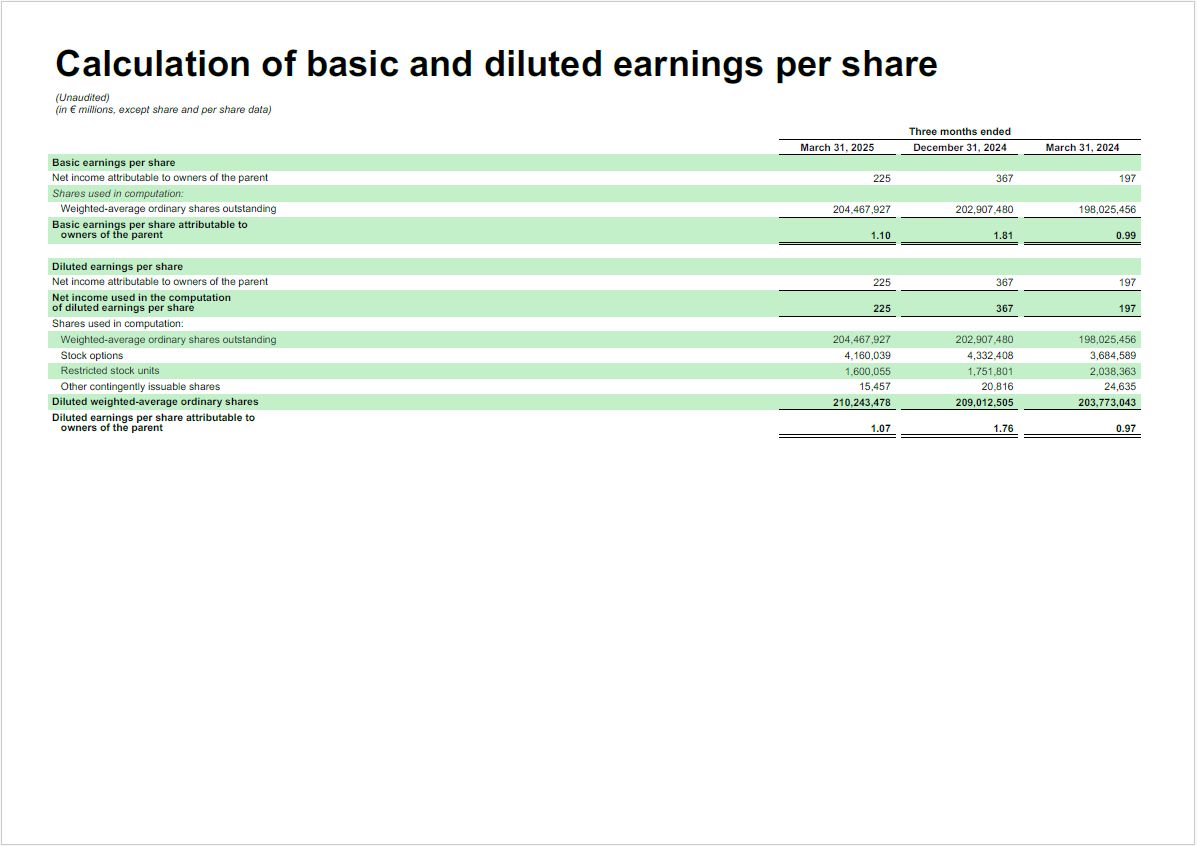Click the "Three months ended" header
Image resolution: width=1197 pixels, height=846 pixels.
(959, 132)
